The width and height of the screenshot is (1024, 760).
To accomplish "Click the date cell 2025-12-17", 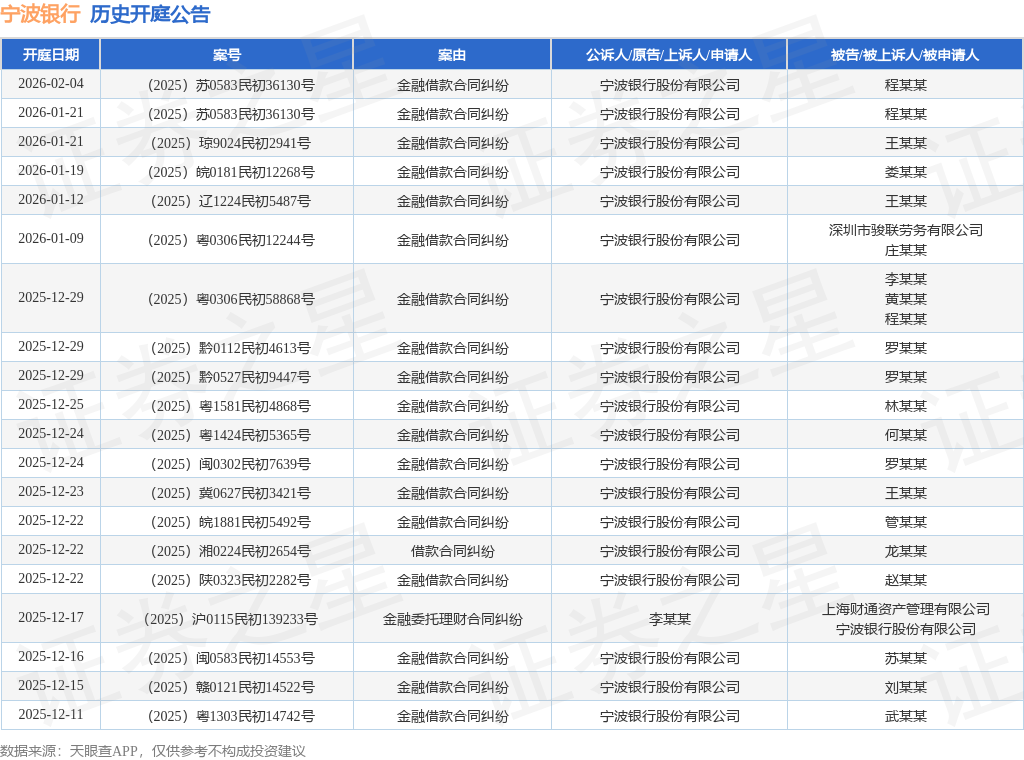I will (51, 617).
